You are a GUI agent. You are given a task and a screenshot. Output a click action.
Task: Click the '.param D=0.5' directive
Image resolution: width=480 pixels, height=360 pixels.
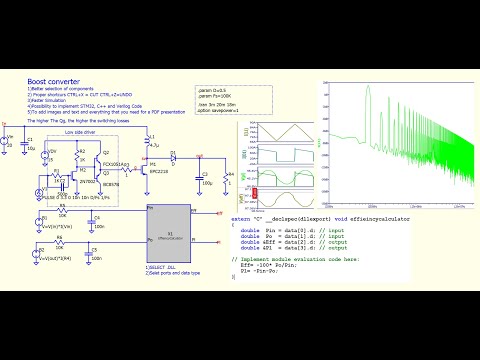coord(212,90)
